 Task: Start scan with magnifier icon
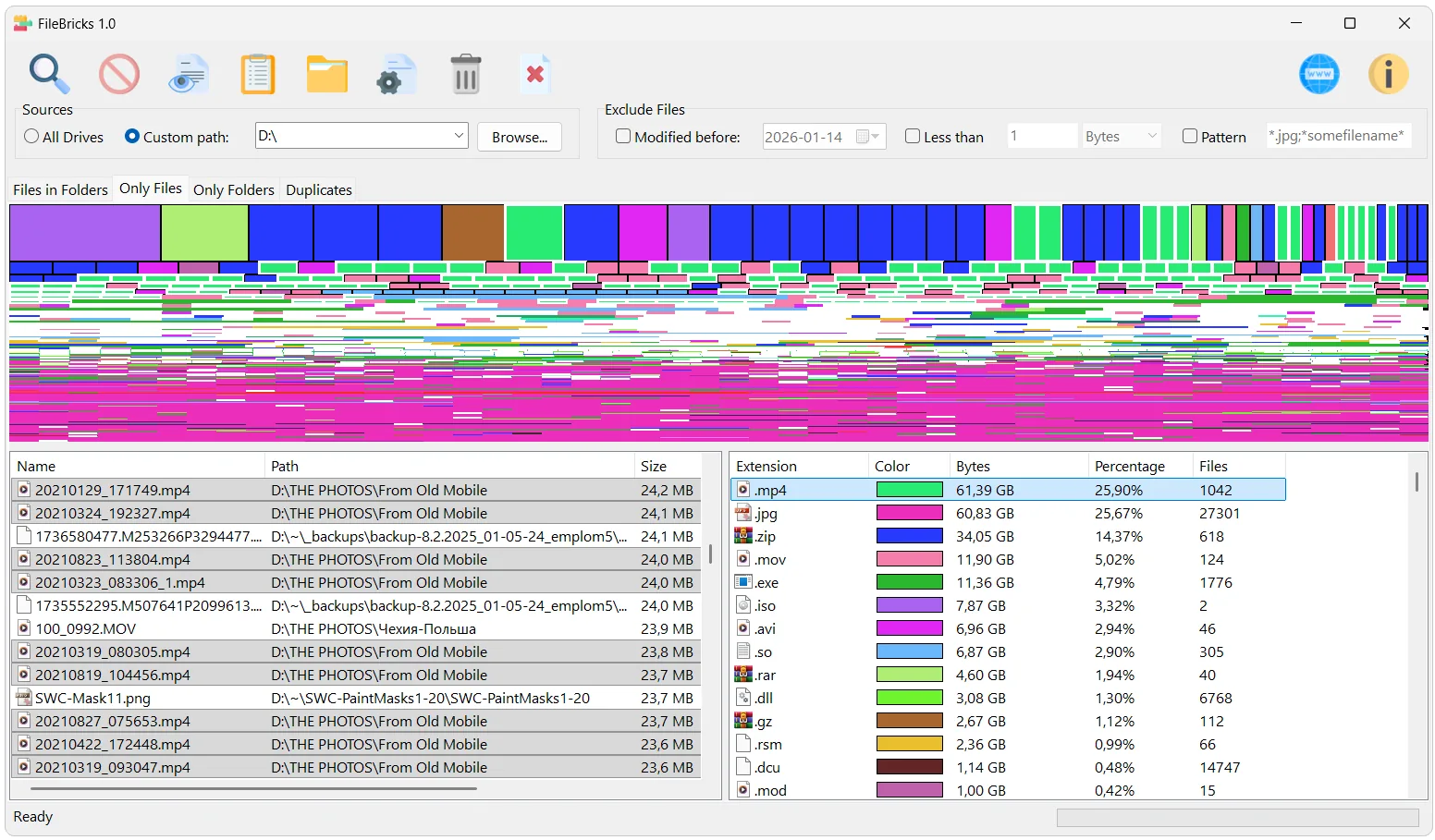tap(49, 74)
